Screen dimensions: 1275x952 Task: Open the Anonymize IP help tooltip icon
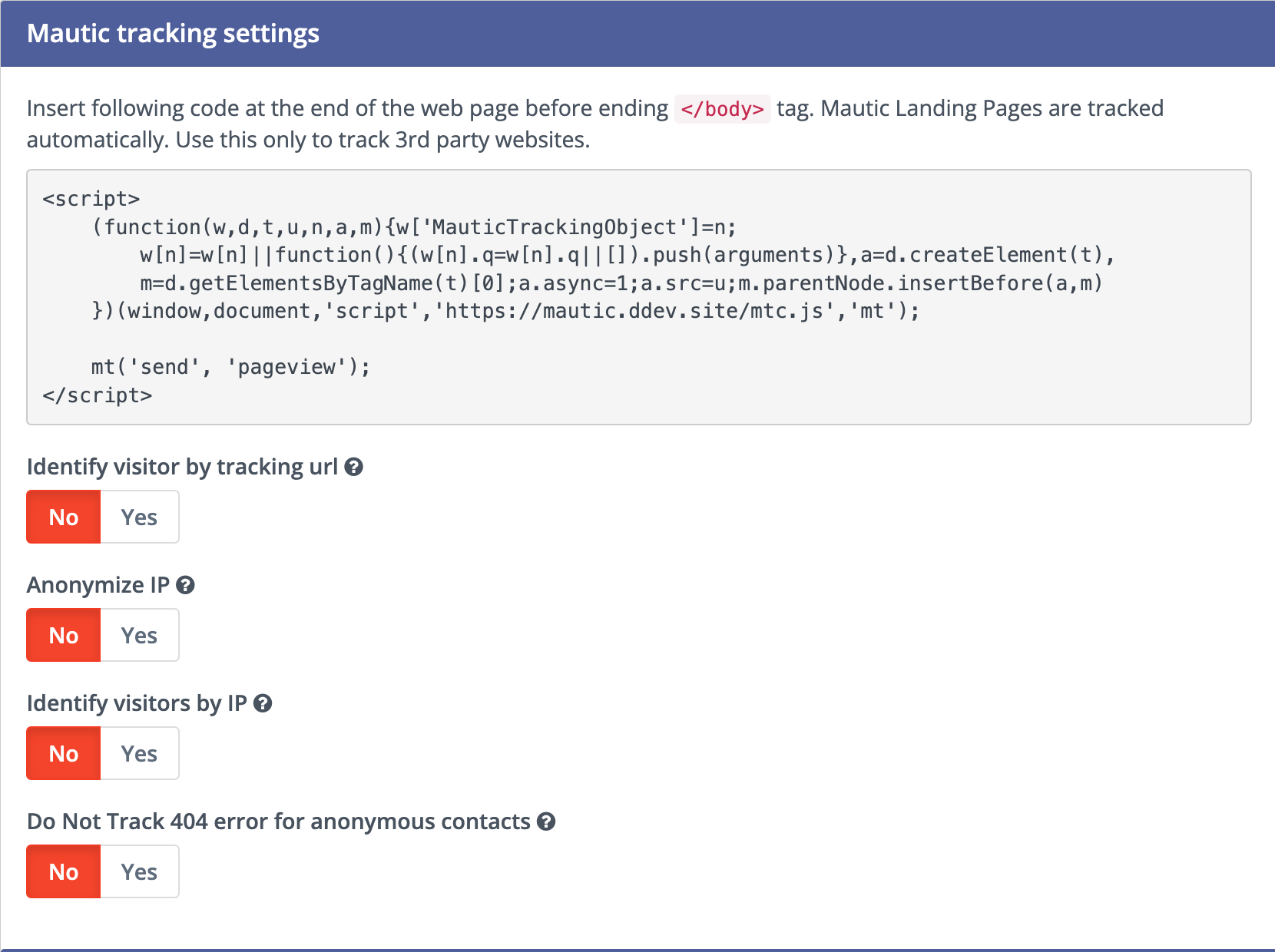185,585
